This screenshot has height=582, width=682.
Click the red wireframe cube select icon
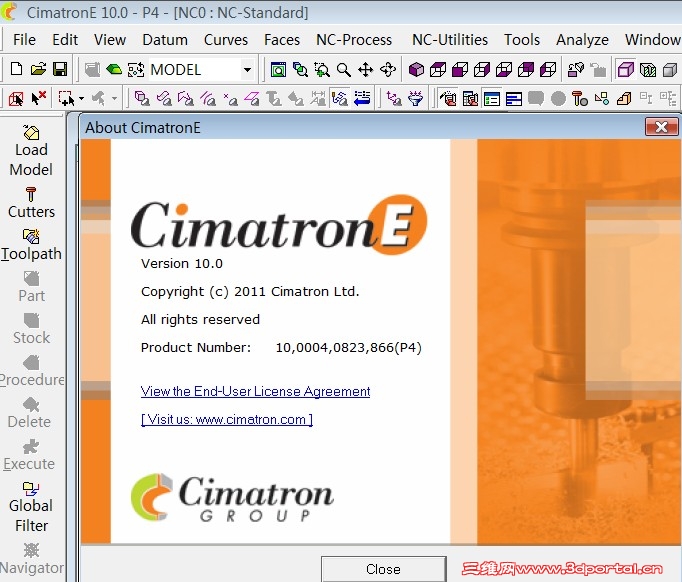click(x=16, y=99)
